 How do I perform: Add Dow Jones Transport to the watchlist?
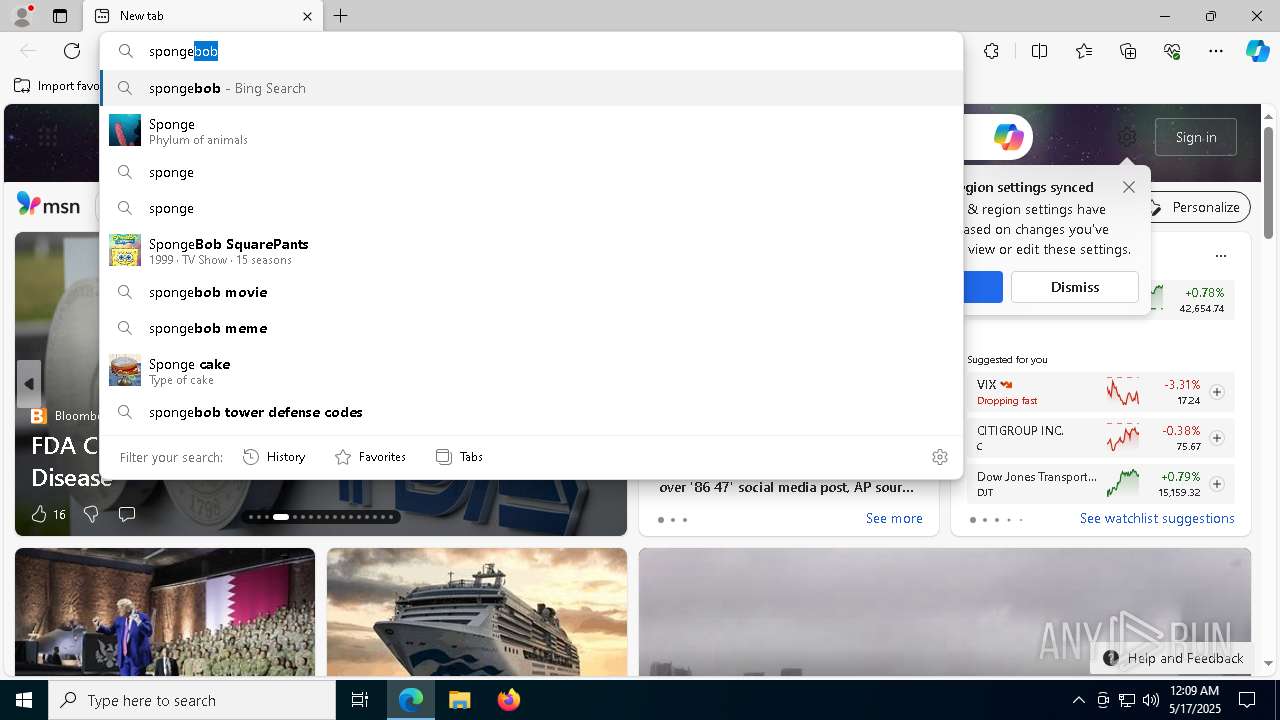pyautogui.click(x=1217, y=484)
